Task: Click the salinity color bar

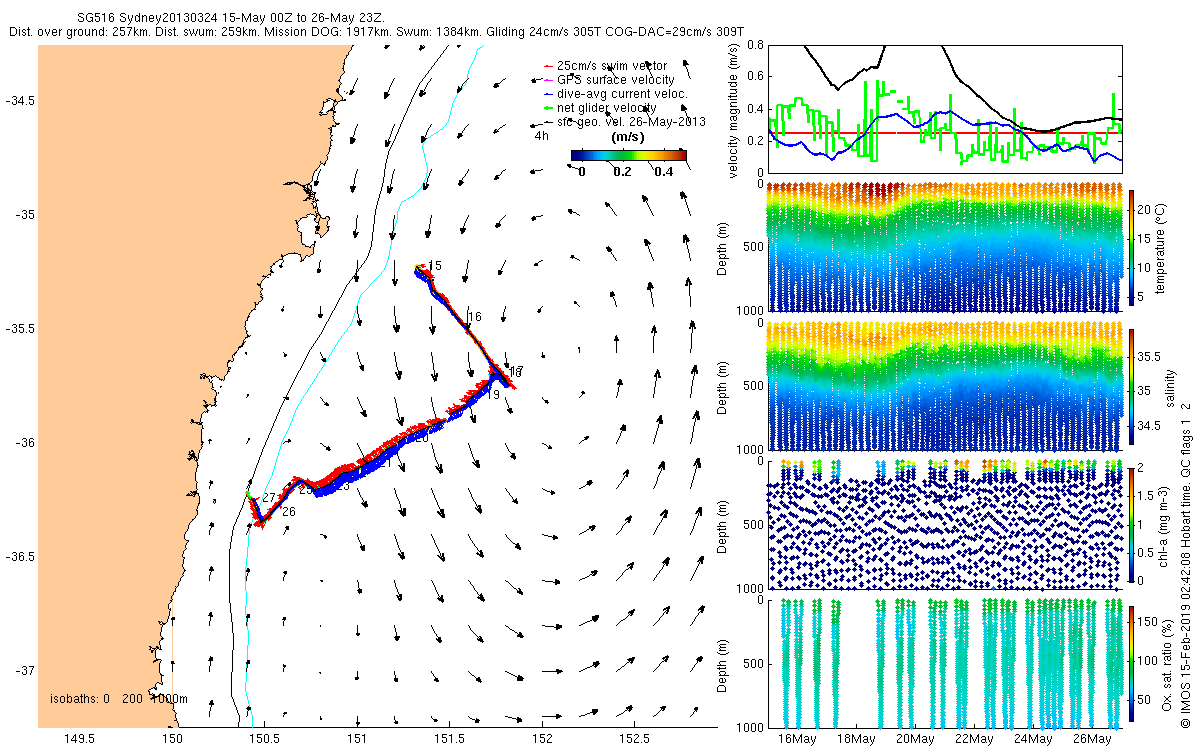Action: point(1131,388)
